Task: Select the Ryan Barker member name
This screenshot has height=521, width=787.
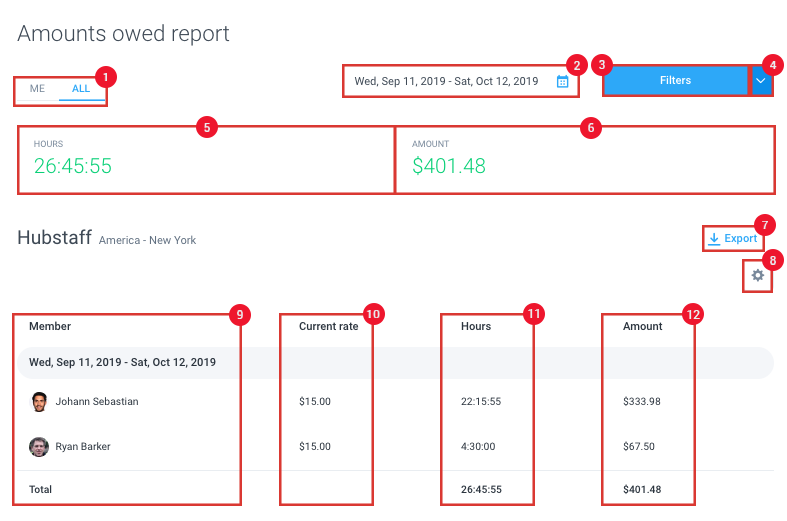Action: tap(83, 446)
